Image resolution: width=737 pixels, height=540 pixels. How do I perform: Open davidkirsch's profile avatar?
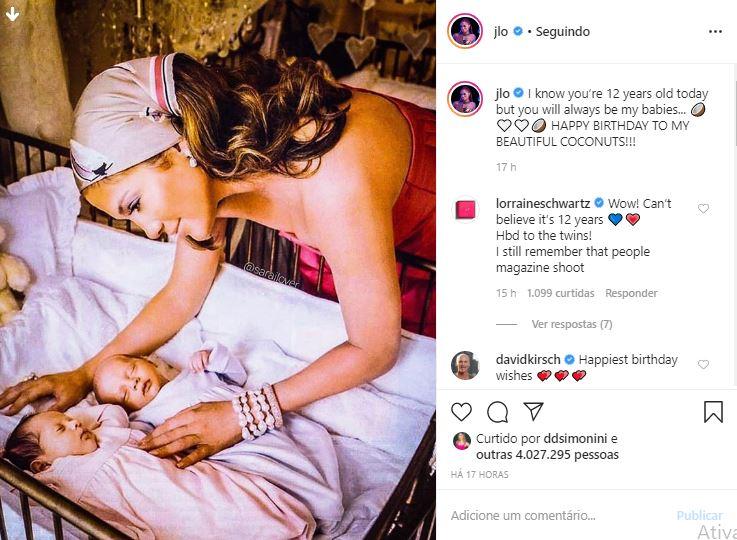tap(465, 365)
